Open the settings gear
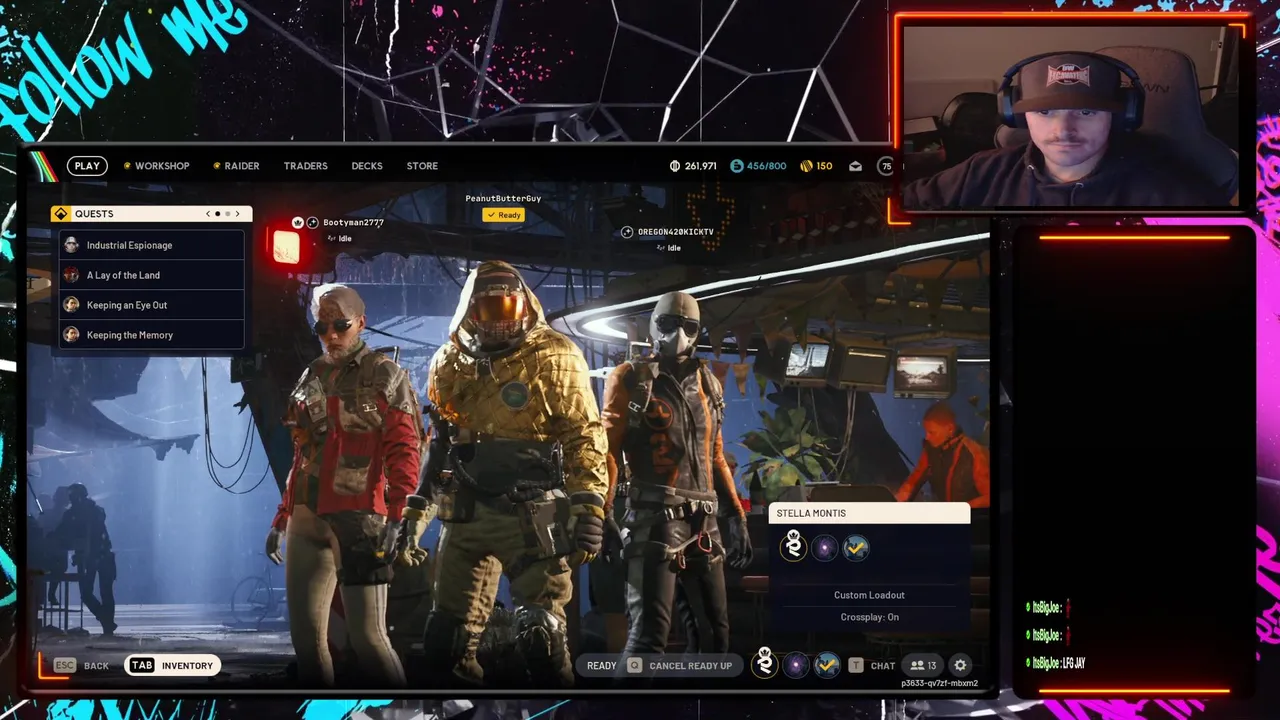The width and height of the screenshot is (1280, 720). (960, 666)
